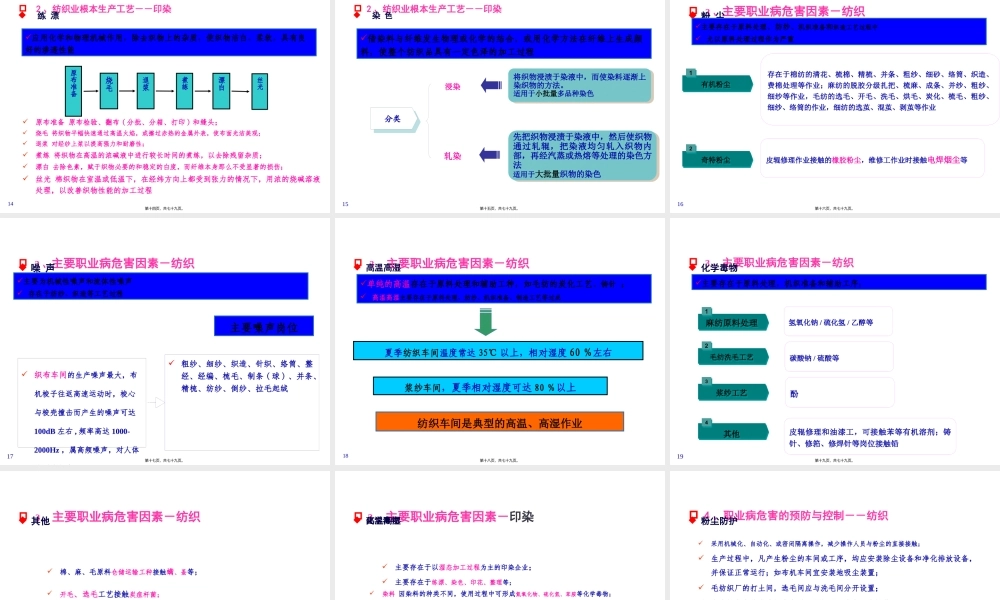This screenshot has height=600, width=1000.
Task: Click the 丝光 flow box
Action: pos(260,91)
